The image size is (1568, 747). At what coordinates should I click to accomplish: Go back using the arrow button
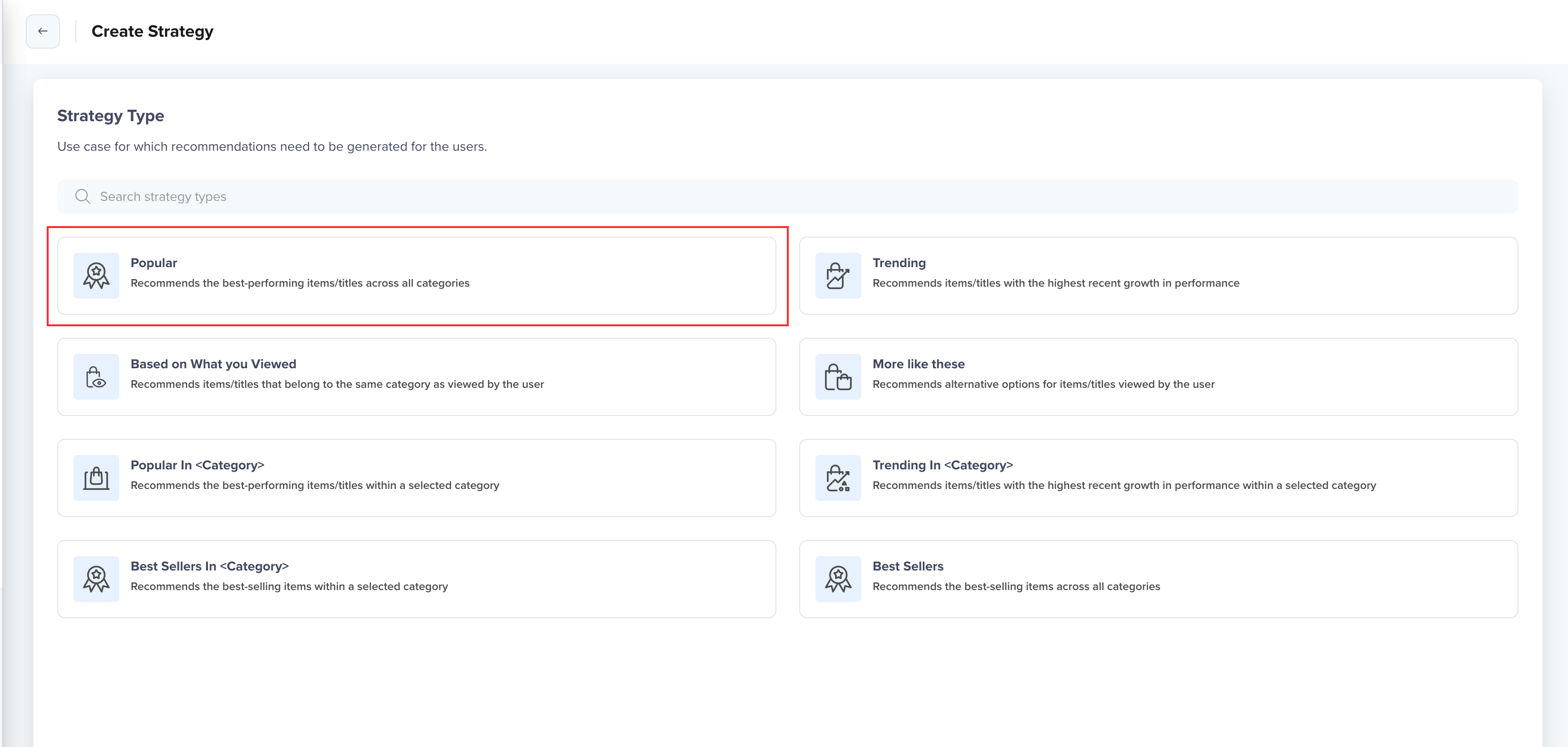42,31
